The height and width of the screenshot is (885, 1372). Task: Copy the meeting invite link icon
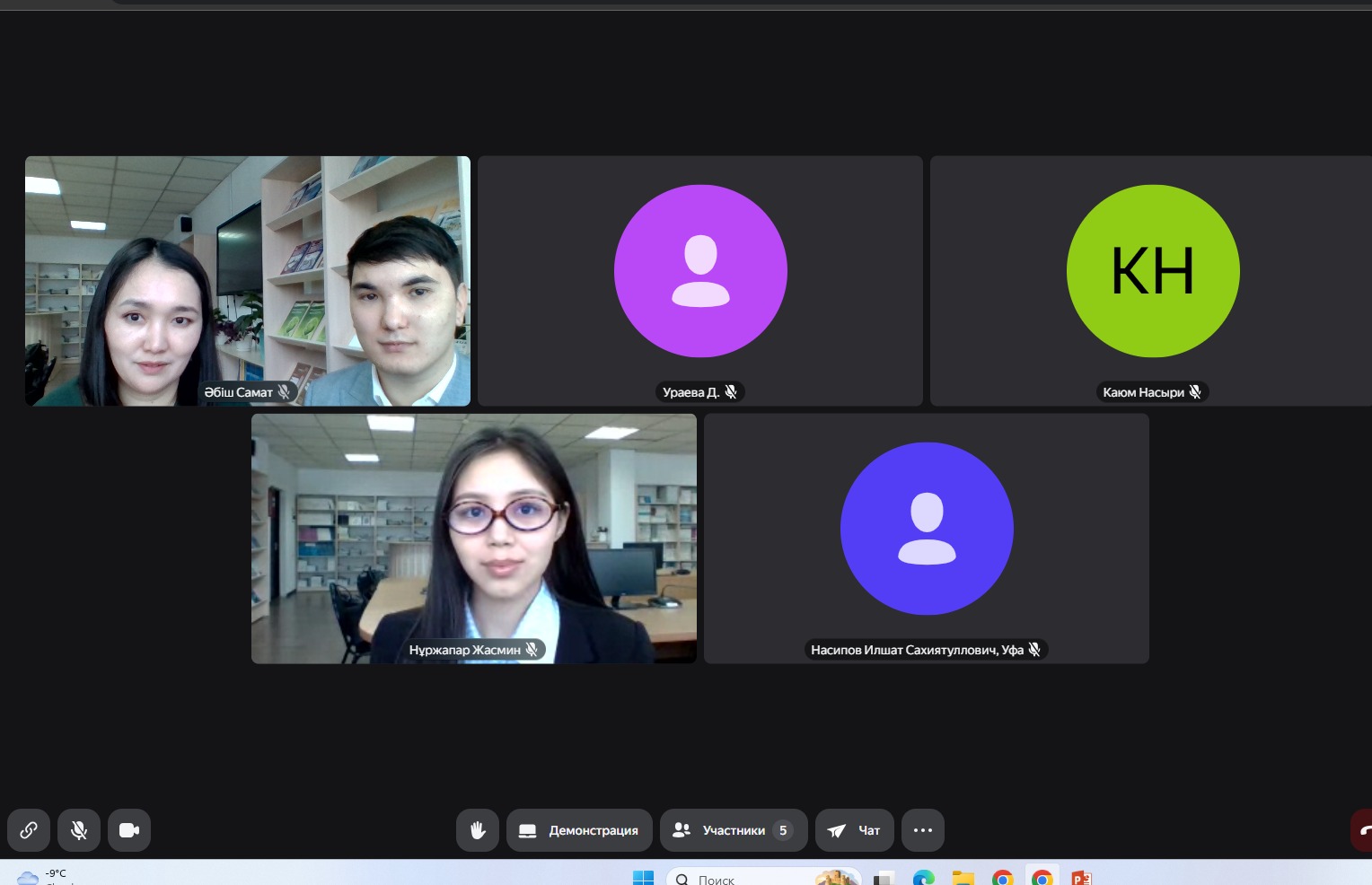tap(29, 830)
